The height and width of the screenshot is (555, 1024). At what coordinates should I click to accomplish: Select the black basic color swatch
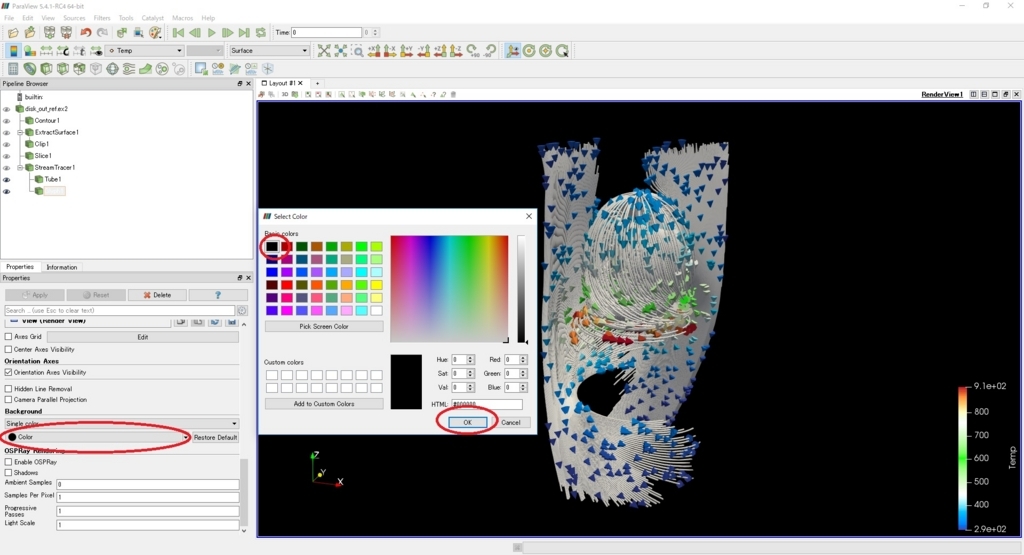(272, 246)
